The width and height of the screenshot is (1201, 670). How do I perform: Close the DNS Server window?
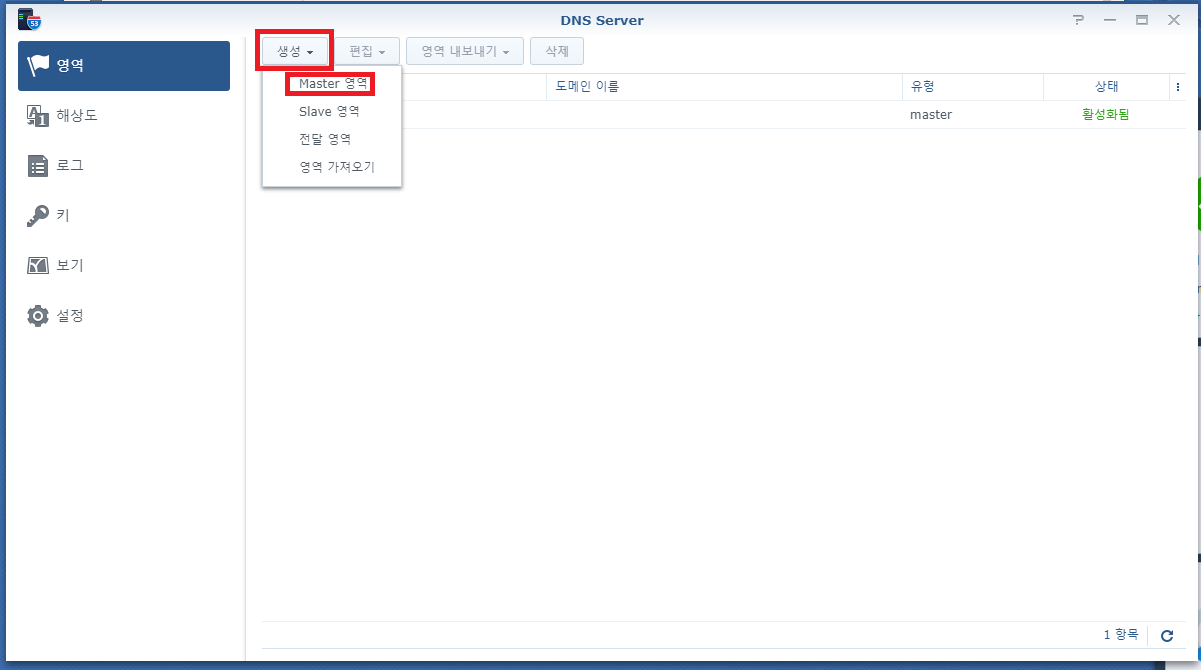1174,20
